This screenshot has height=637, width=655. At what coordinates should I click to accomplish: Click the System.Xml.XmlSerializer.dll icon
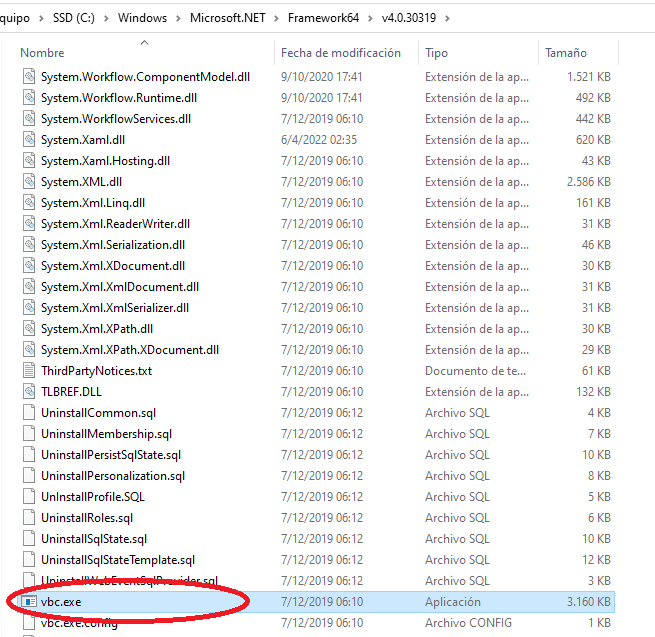coord(29,308)
